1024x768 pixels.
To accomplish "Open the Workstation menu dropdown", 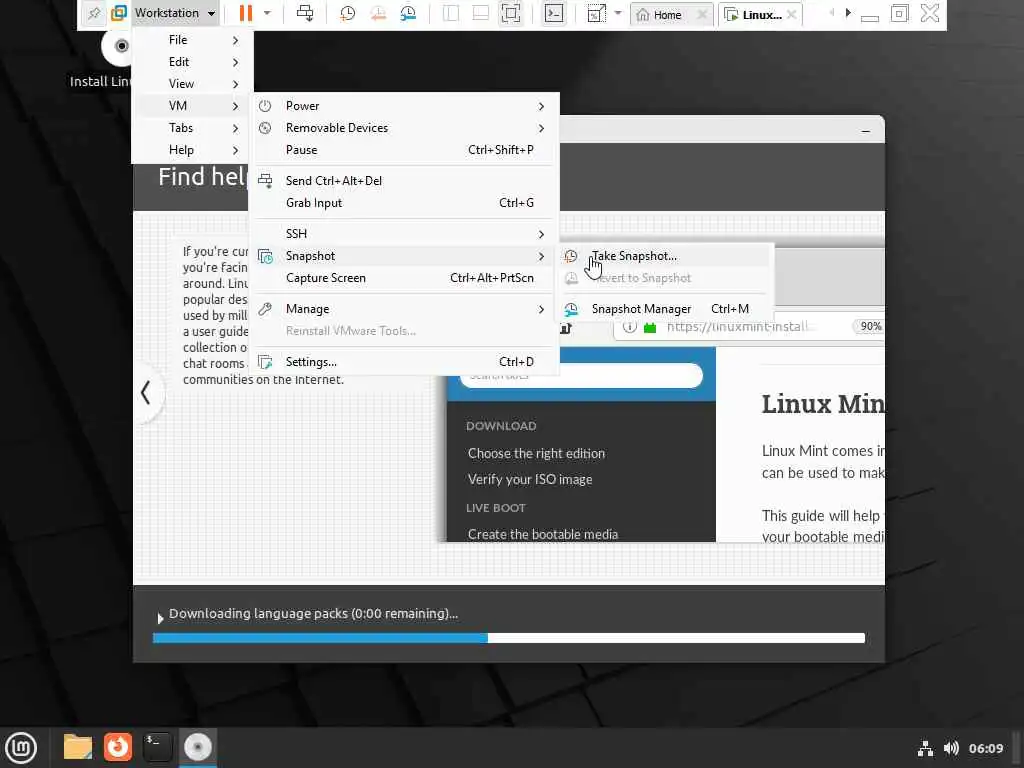I will (x=174, y=13).
